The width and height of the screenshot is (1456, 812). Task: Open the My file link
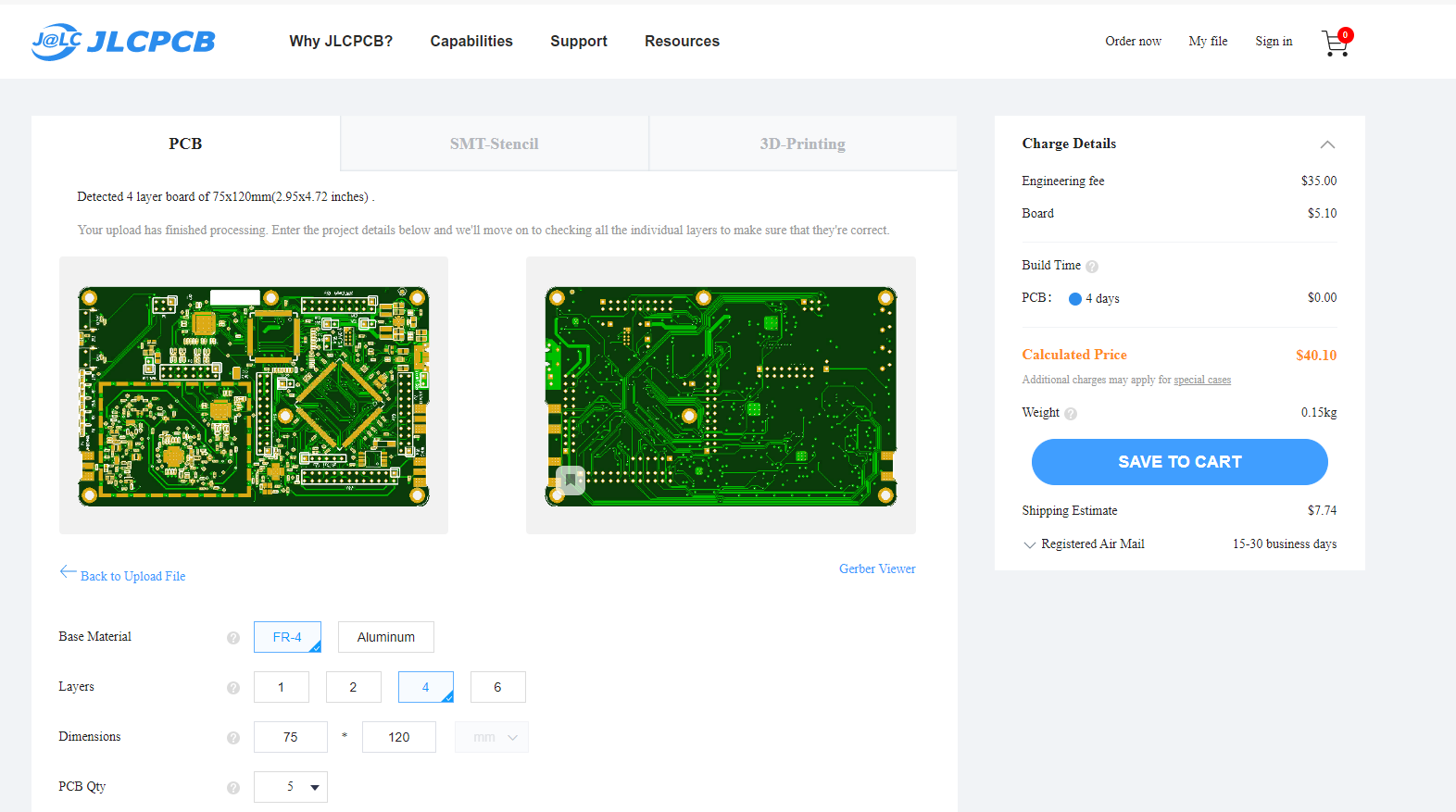(1208, 41)
